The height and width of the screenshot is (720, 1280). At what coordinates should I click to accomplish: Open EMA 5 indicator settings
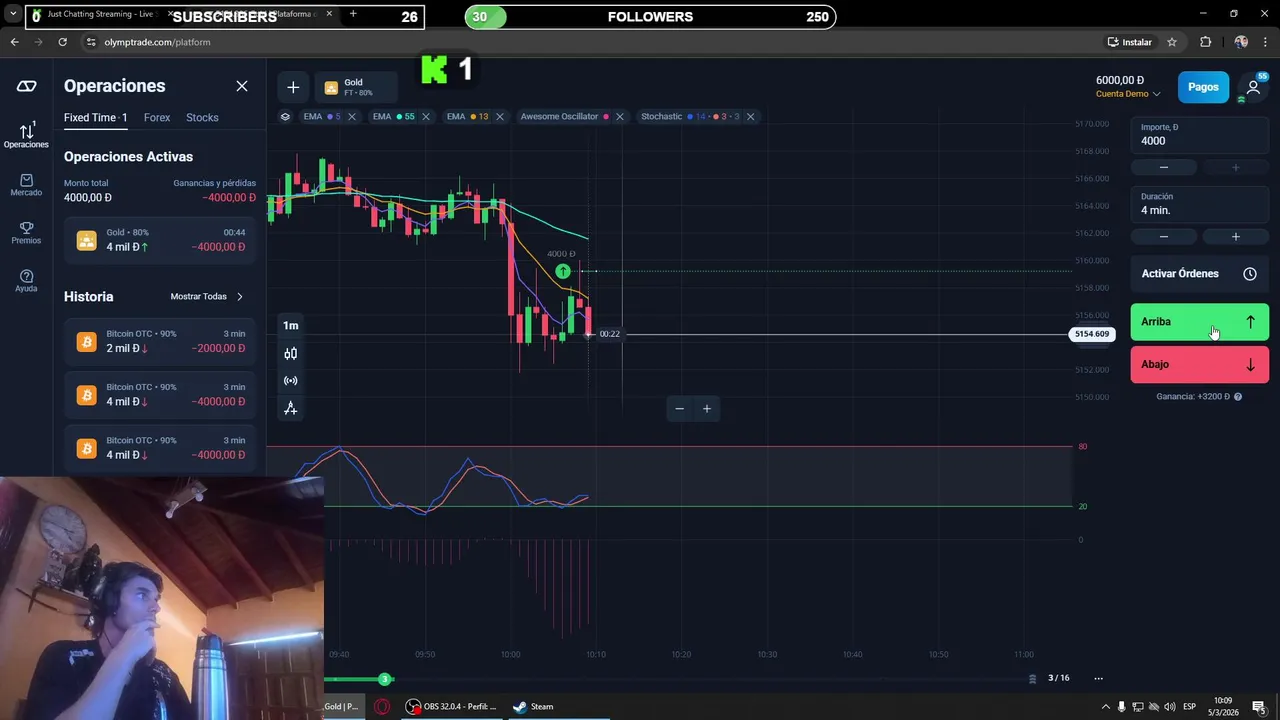[322, 116]
